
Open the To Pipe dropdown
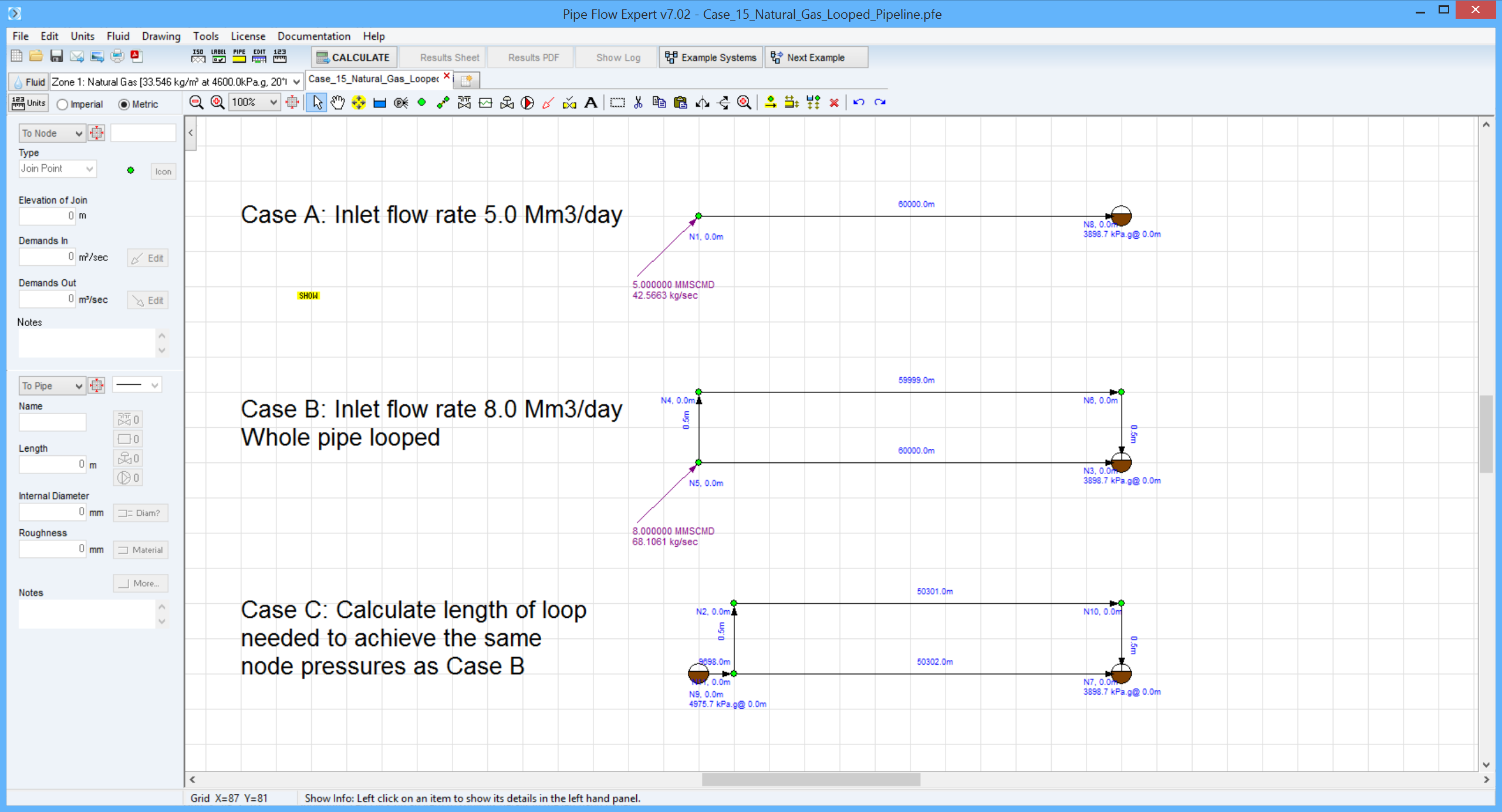(52, 385)
